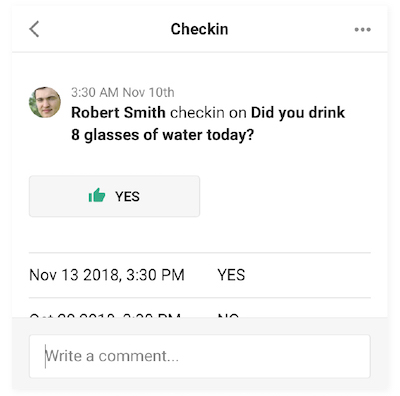Click the 'Did you drink' bold text
The width and height of the screenshot is (400, 396).
(298, 113)
